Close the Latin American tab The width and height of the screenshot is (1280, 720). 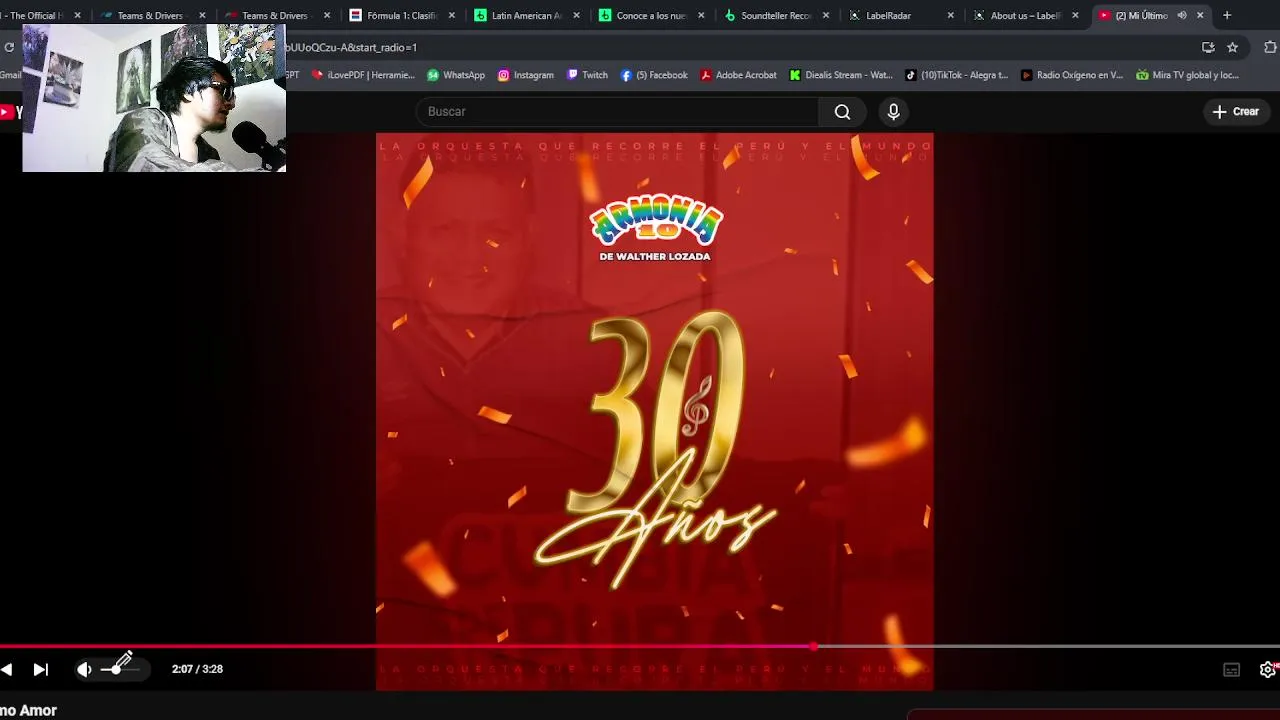[x=576, y=15]
